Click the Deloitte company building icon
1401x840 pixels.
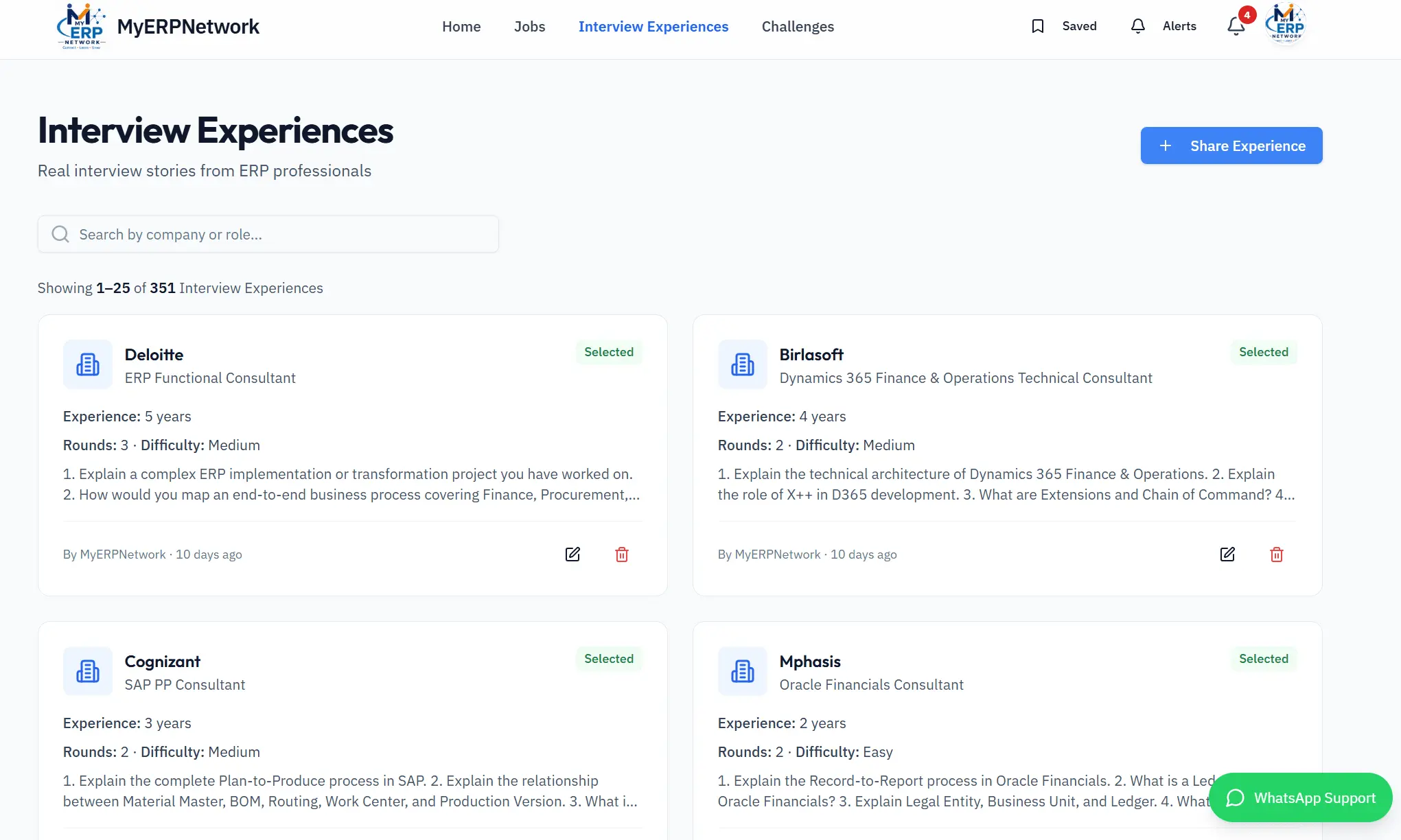pyautogui.click(x=88, y=364)
